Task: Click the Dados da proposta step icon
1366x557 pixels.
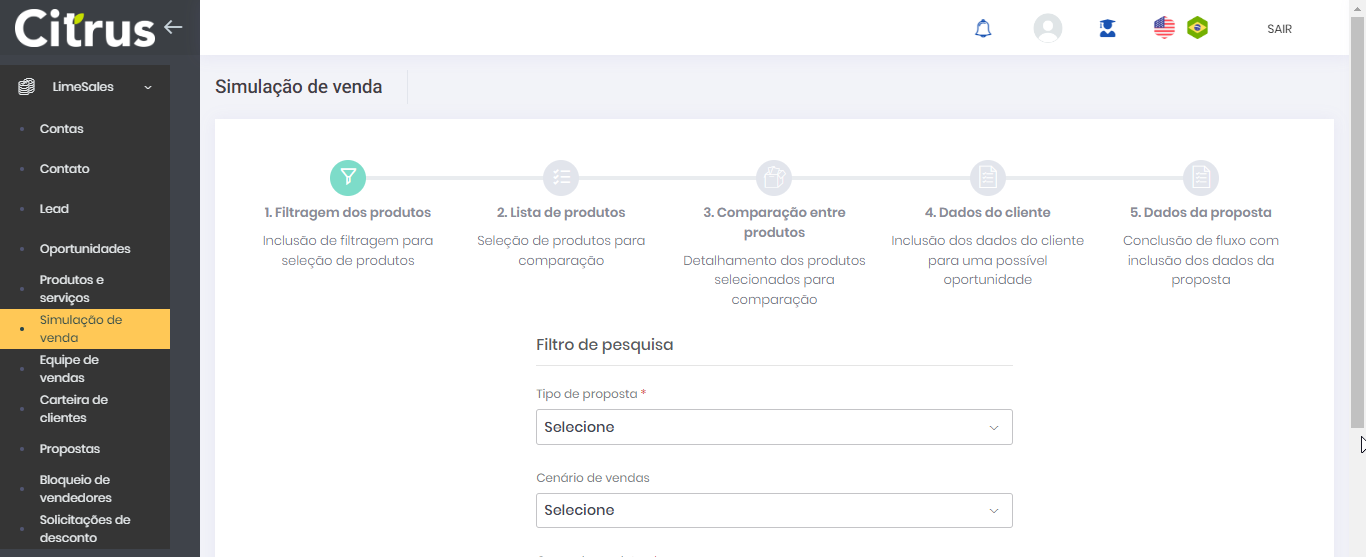Action: click(x=1200, y=178)
